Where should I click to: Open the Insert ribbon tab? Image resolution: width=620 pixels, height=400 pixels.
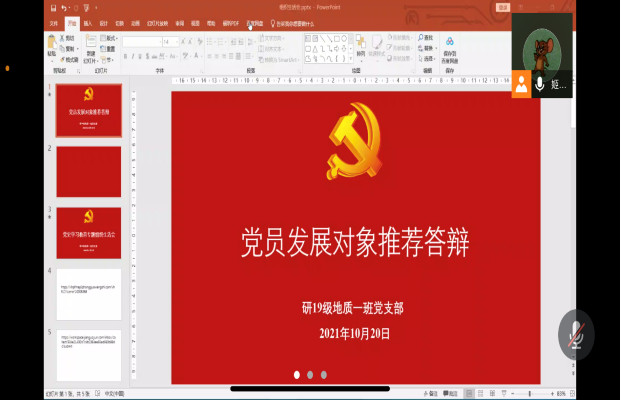[88, 22]
